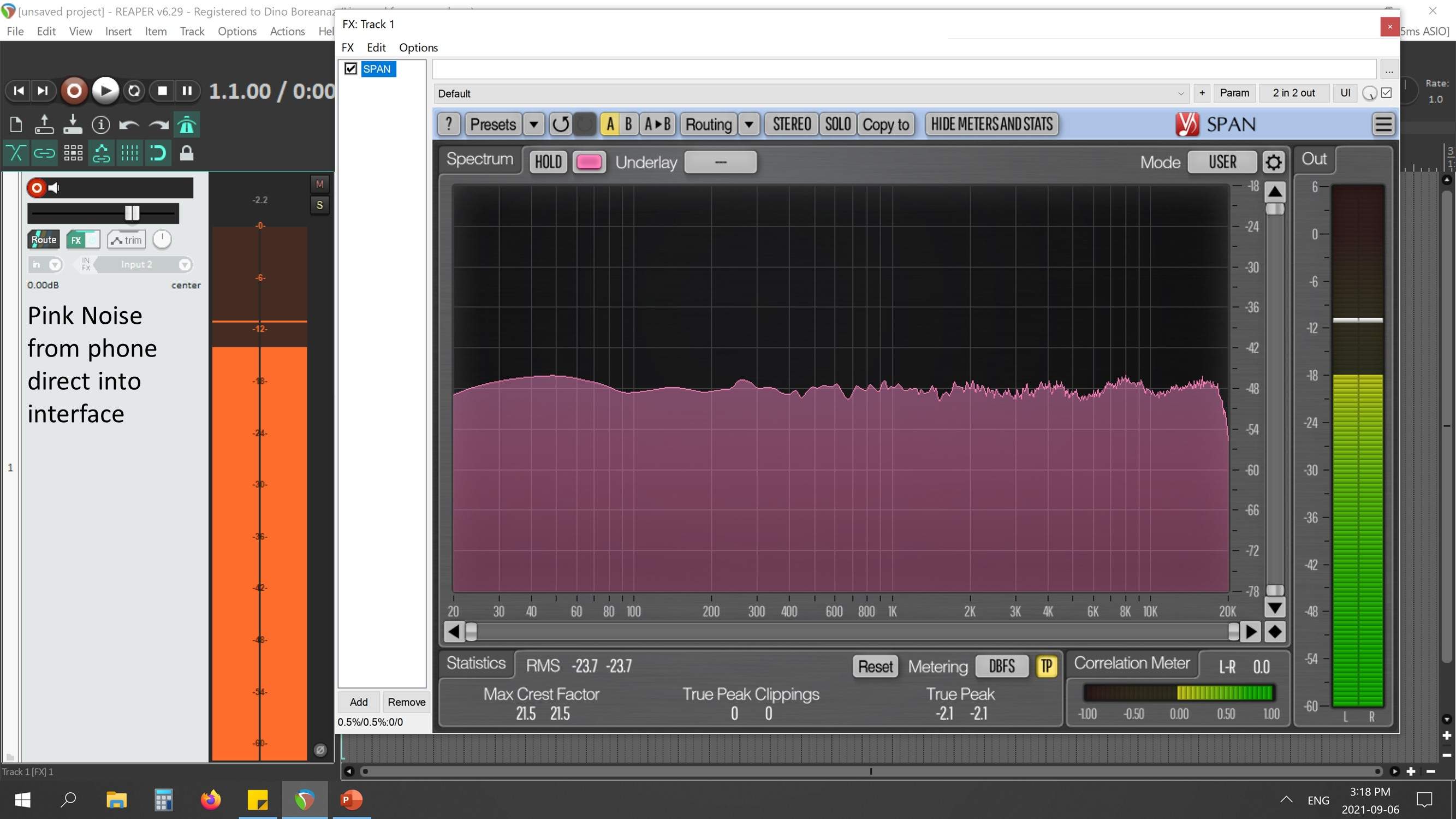1456x819 pixels.
Task: Toggle auto-crossfade icon in REAPER toolbar
Action: coord(16,153)
